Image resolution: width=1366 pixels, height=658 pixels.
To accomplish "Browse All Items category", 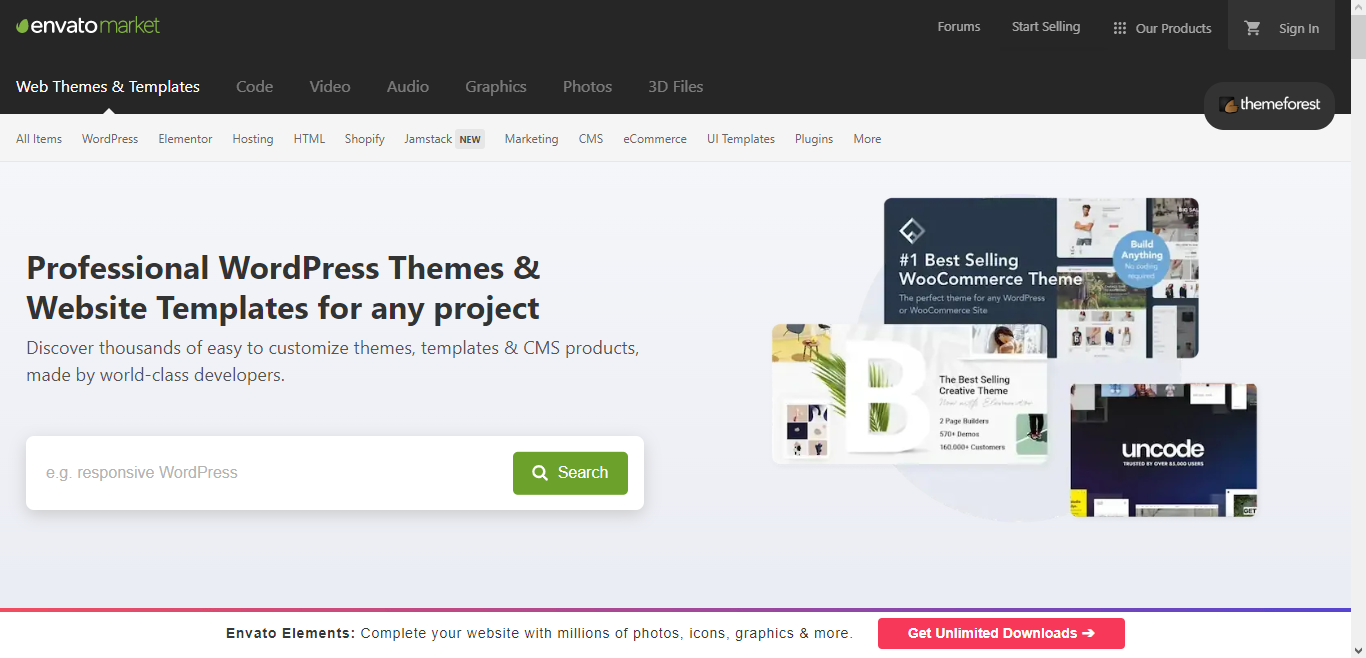I will [x=38, y=139].
